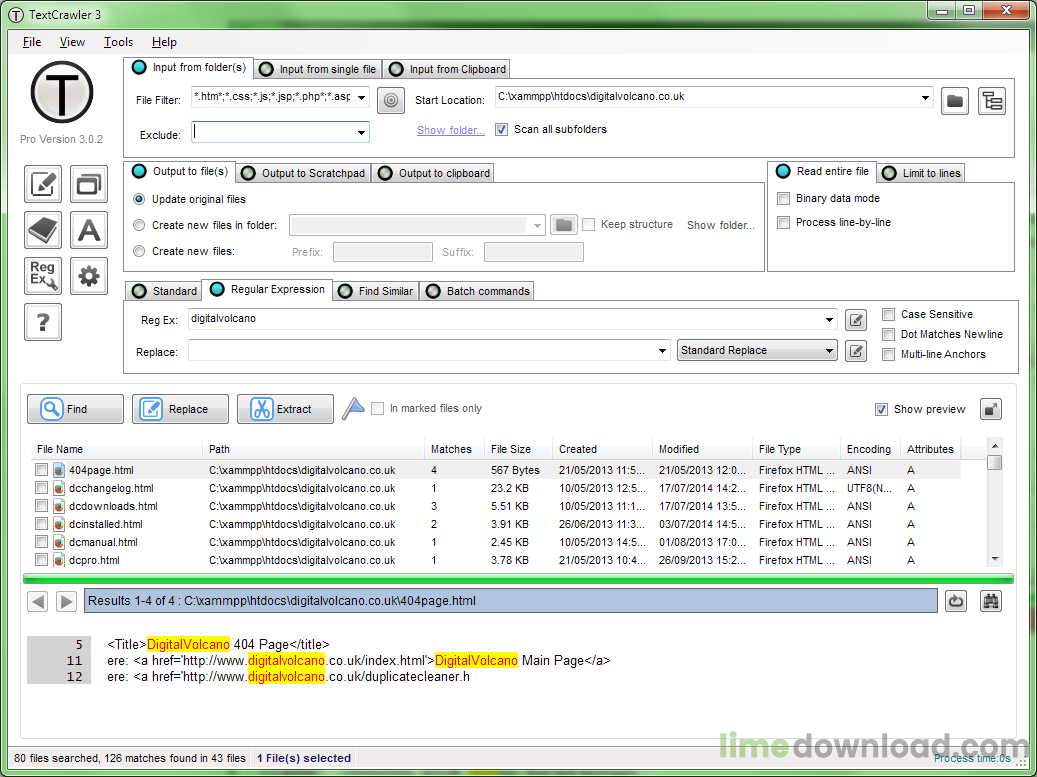Click the Show folder link
1037x777 pixels.
click(450, 130)
